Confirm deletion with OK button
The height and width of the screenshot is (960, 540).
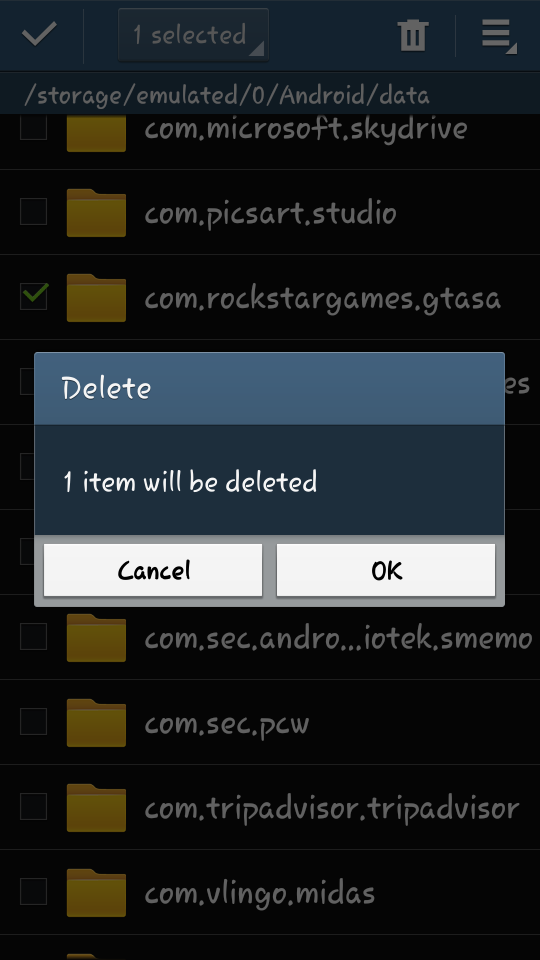386,570
